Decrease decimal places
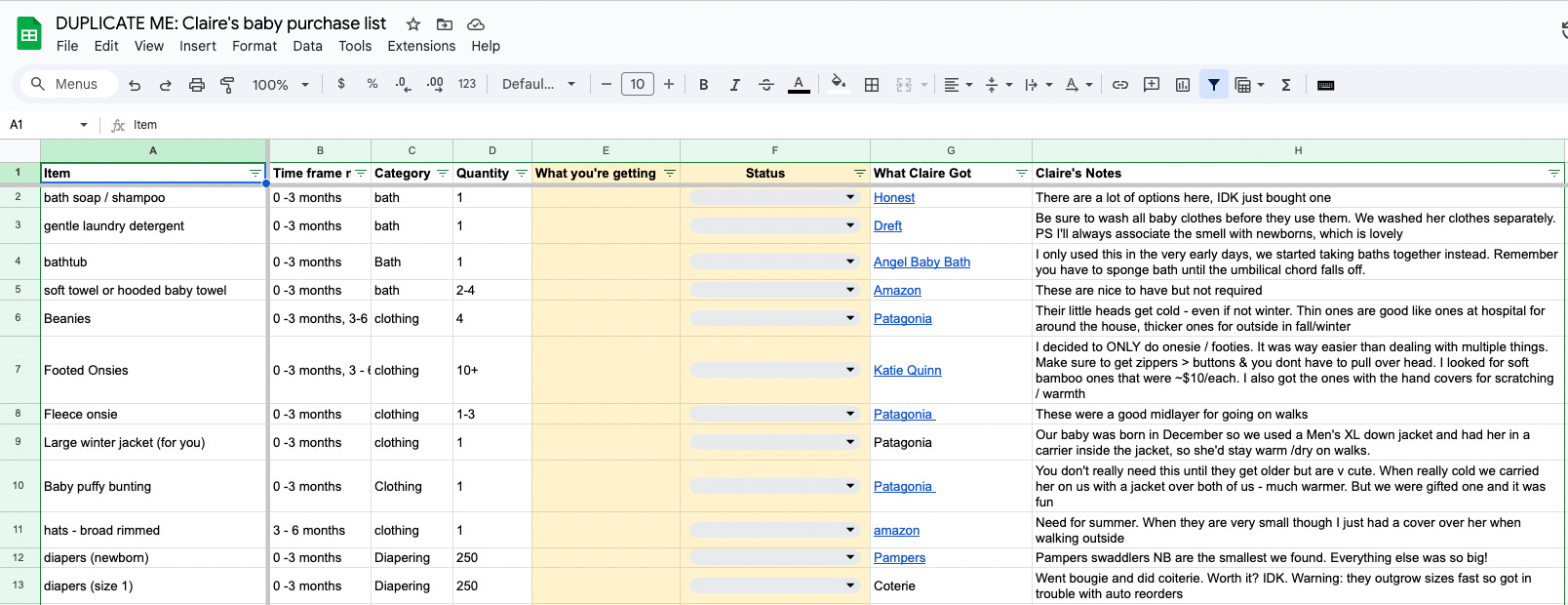1568x605 pixels. tap(403, 84)
